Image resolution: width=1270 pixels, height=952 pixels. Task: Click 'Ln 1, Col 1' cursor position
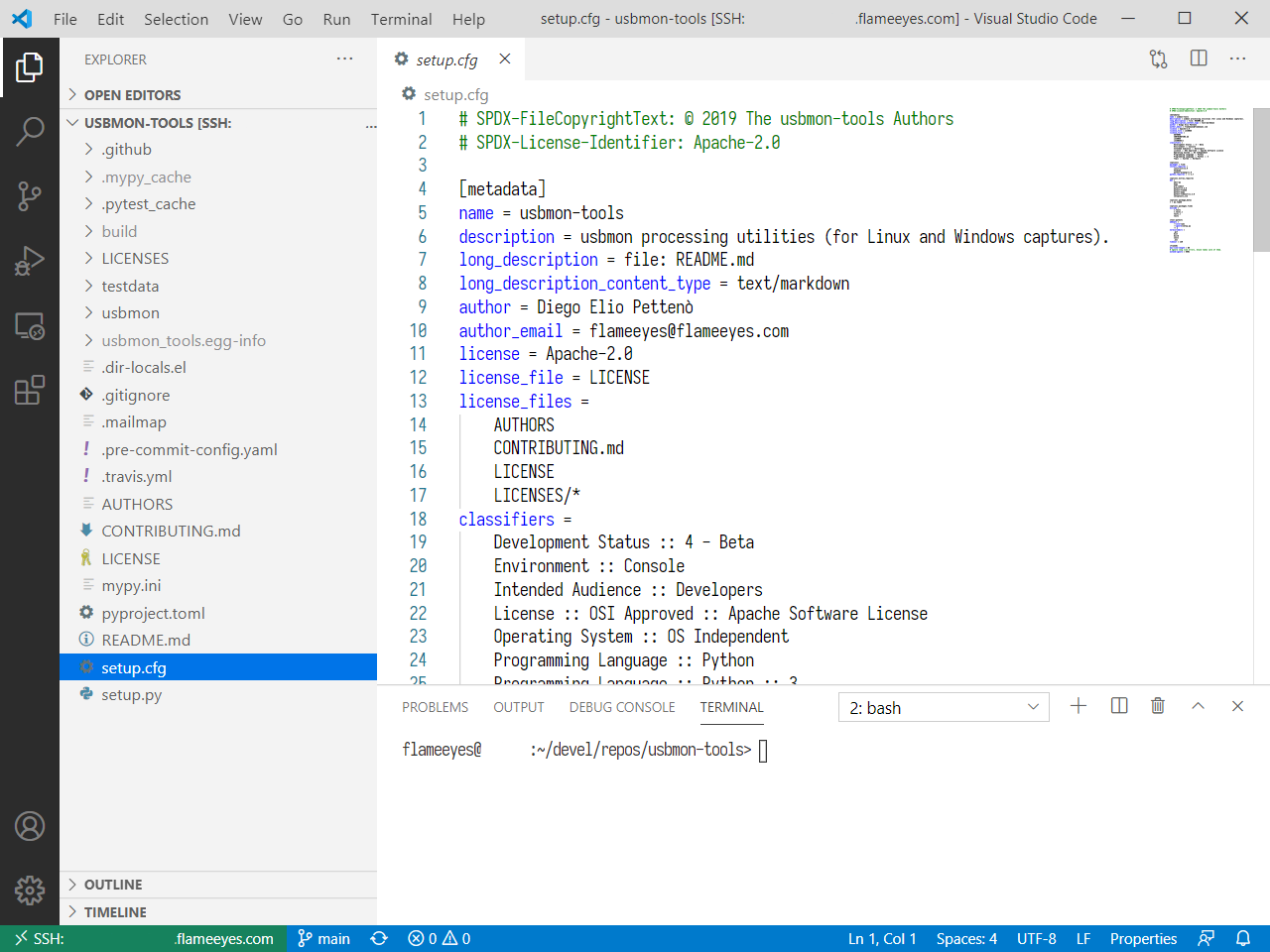coord(882,938)
